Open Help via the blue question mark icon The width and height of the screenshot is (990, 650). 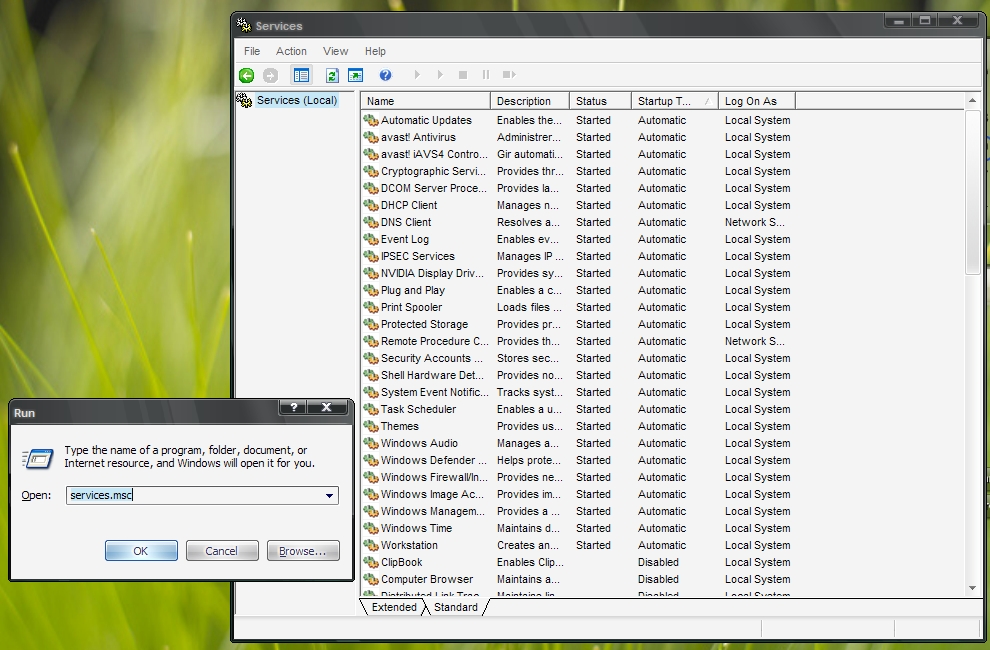pos(385,75)
